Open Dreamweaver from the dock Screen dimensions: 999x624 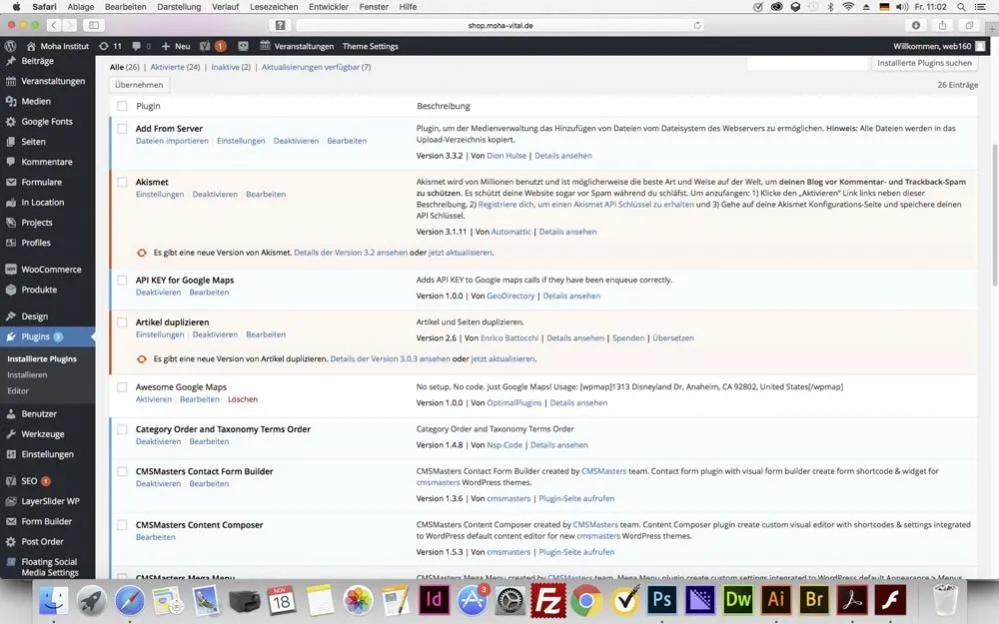click(738, 600)
